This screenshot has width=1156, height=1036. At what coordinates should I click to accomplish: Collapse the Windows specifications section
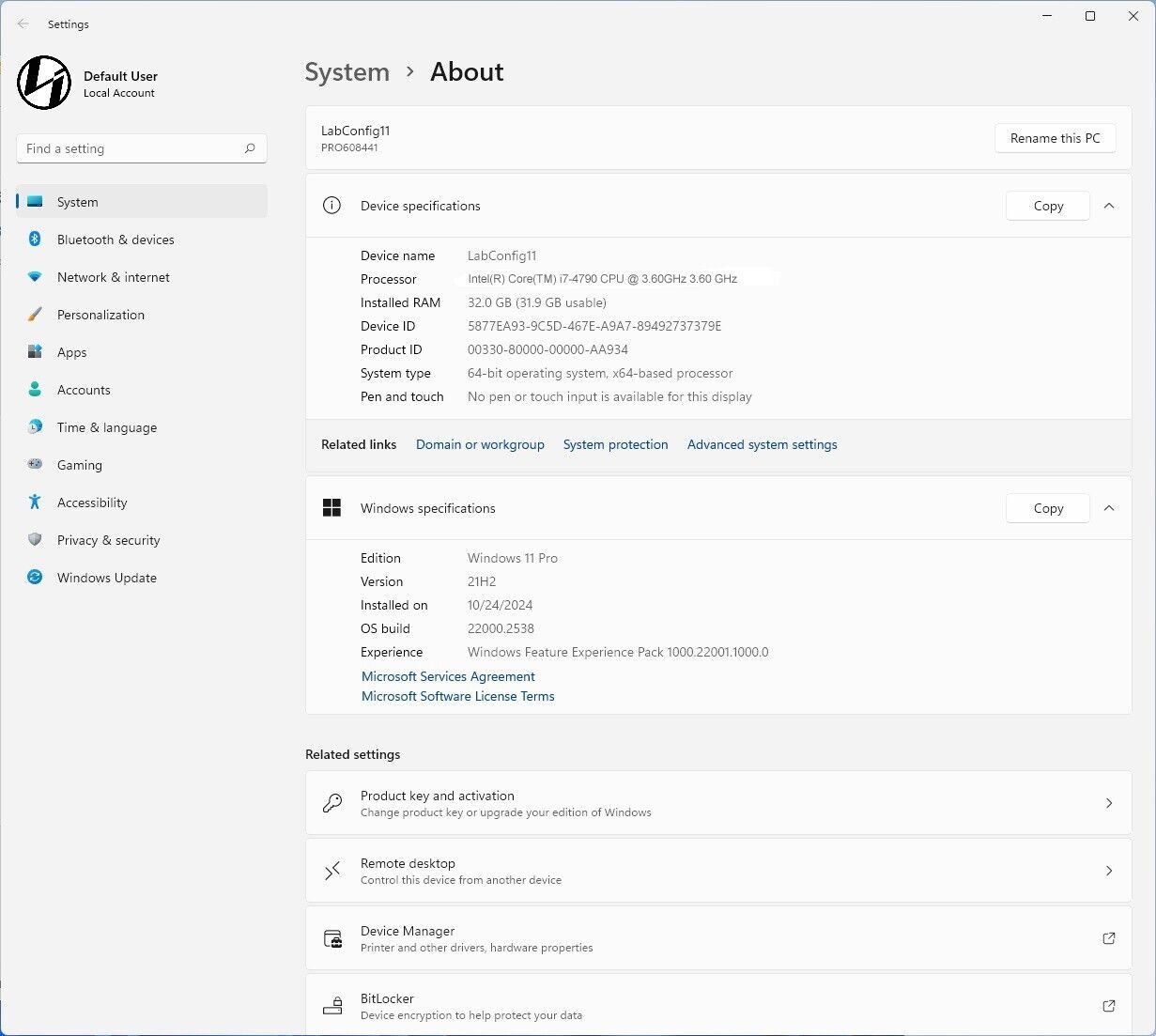coord(1109,508)
